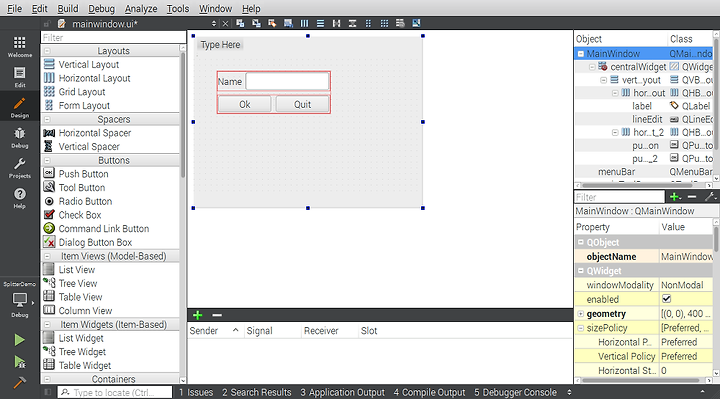Close mainwindow.ui document with X
Viewport: 720px width, 399px height.
click(x=225, y=23)
